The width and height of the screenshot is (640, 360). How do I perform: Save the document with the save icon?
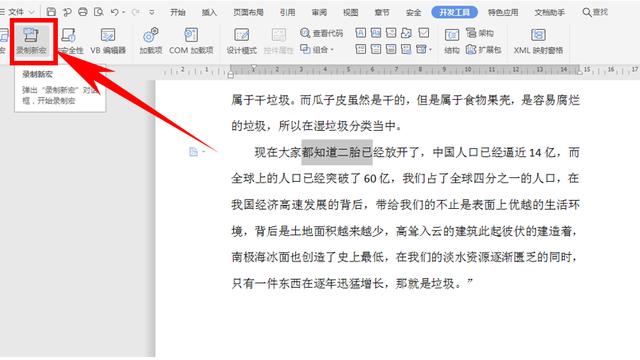pos(51,12)
